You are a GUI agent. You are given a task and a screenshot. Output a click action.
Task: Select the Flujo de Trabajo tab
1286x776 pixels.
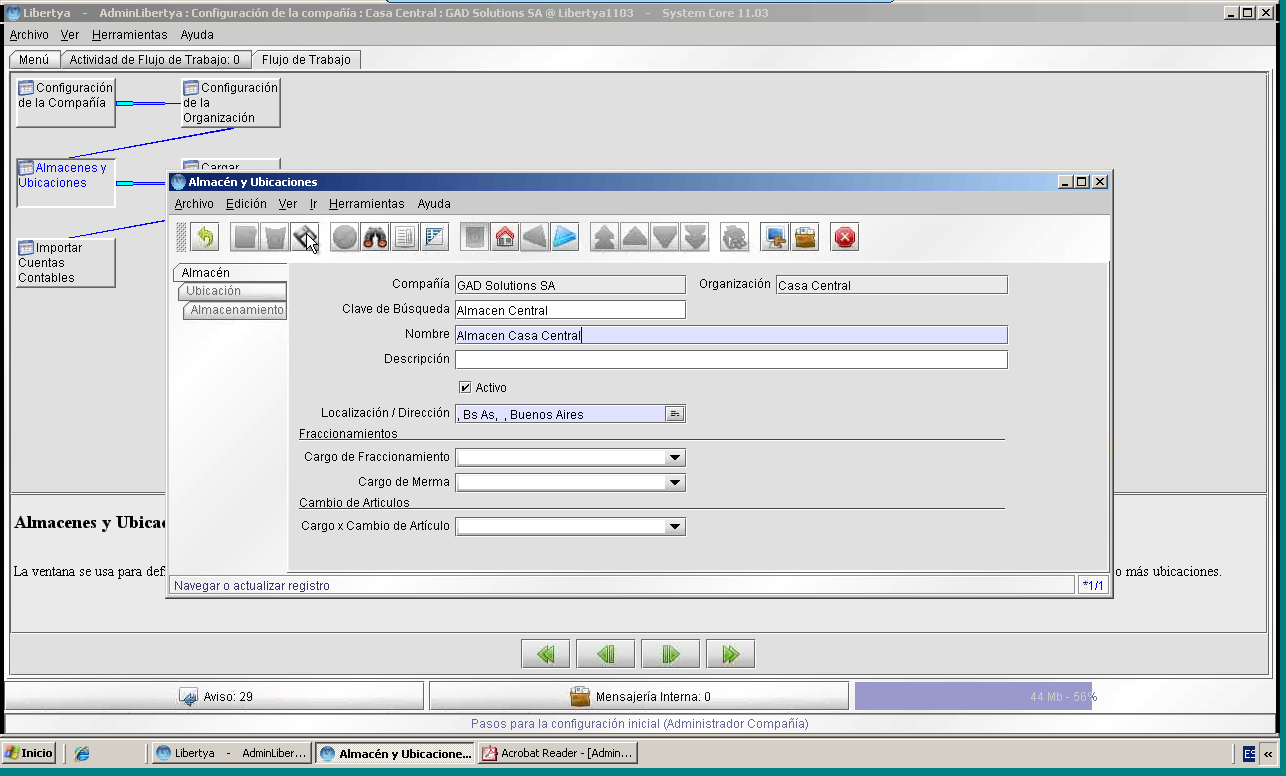tap(306, 60)
